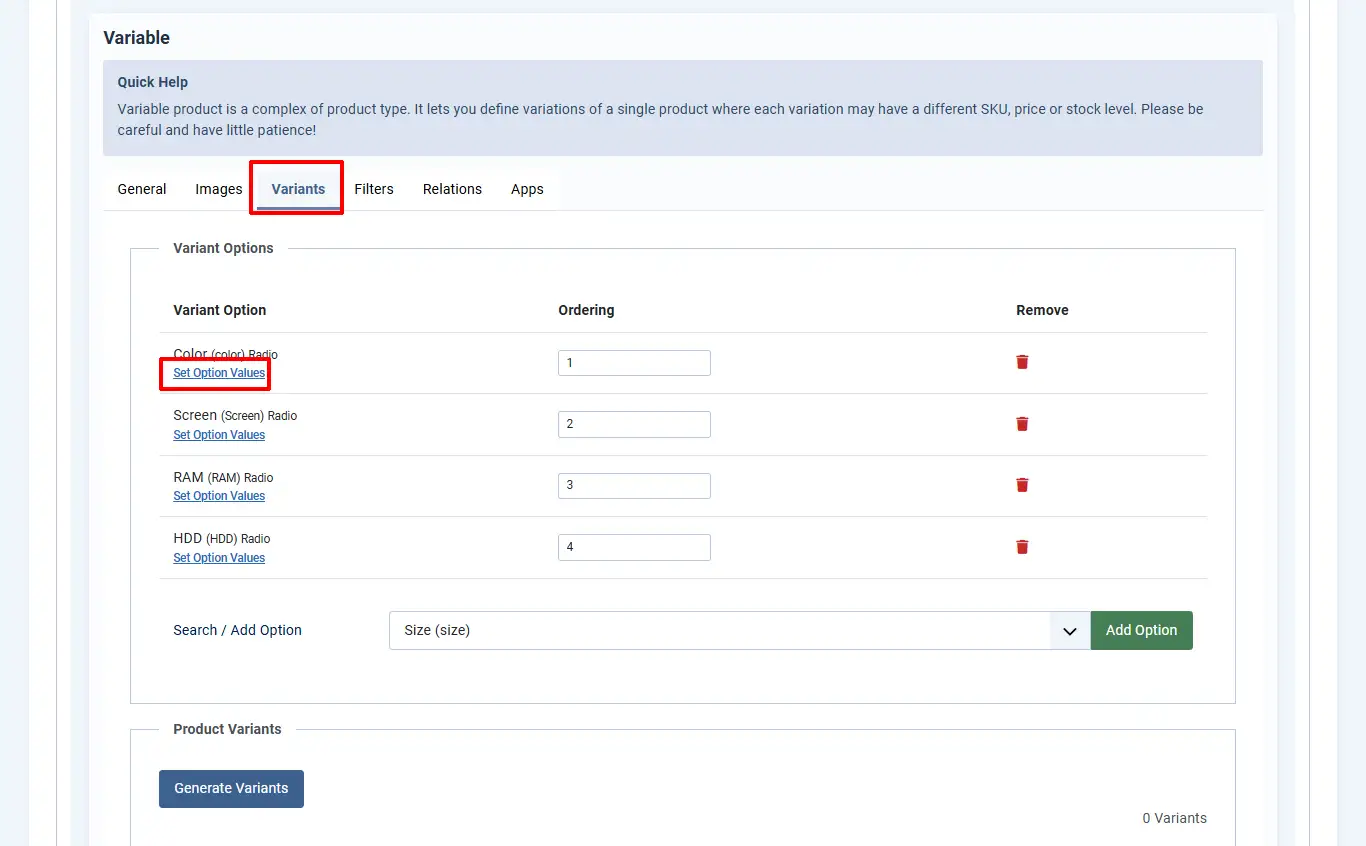Click Set Option Values under RAM
The image size is (1366, 846).
(x=219, y=496)
